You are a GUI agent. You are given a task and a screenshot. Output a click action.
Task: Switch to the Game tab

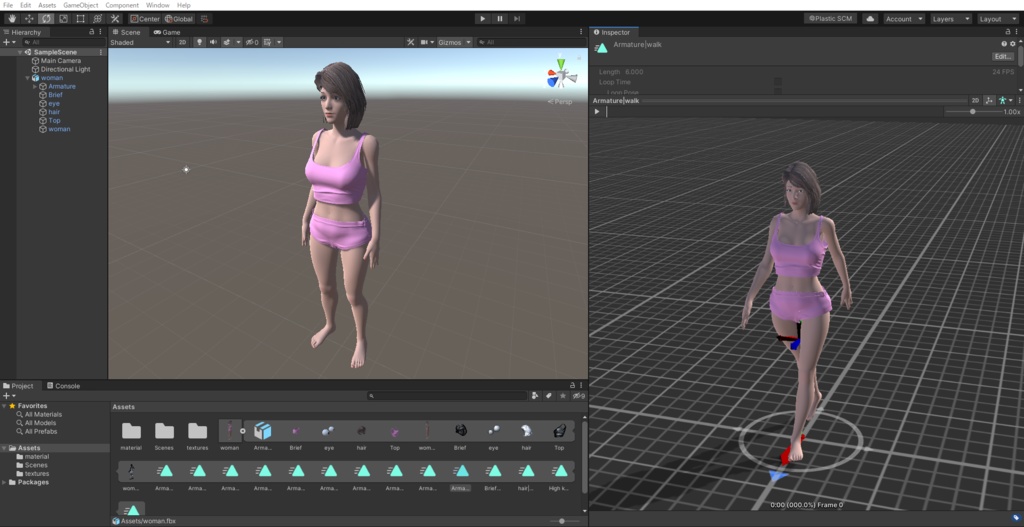(167, 32)
